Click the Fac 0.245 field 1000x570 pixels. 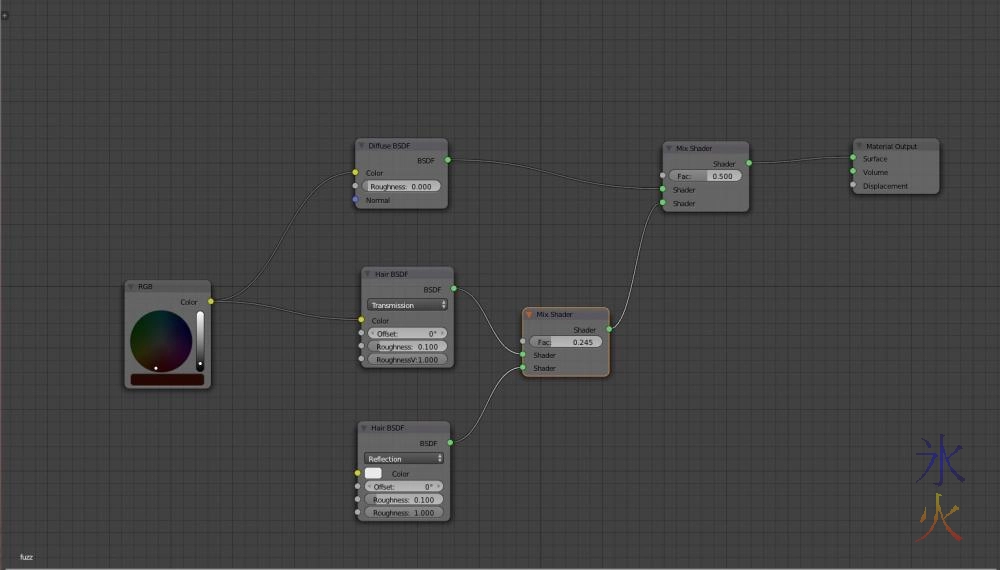coord(565,342)
